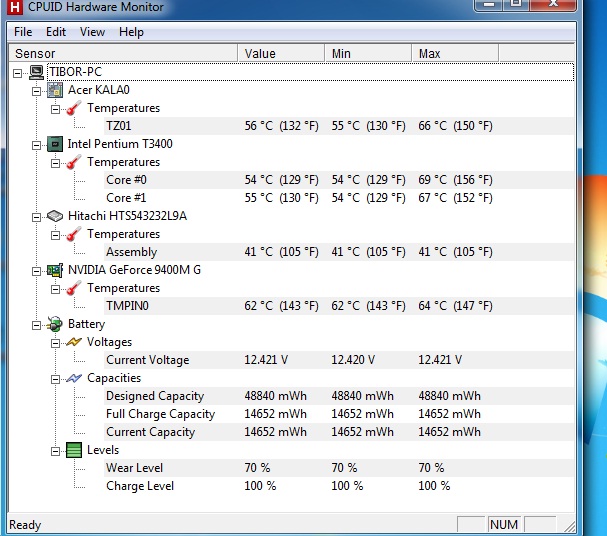Click the Intel Pentium T3400 processor icon
Screen dimensions: 607x536
55,144
